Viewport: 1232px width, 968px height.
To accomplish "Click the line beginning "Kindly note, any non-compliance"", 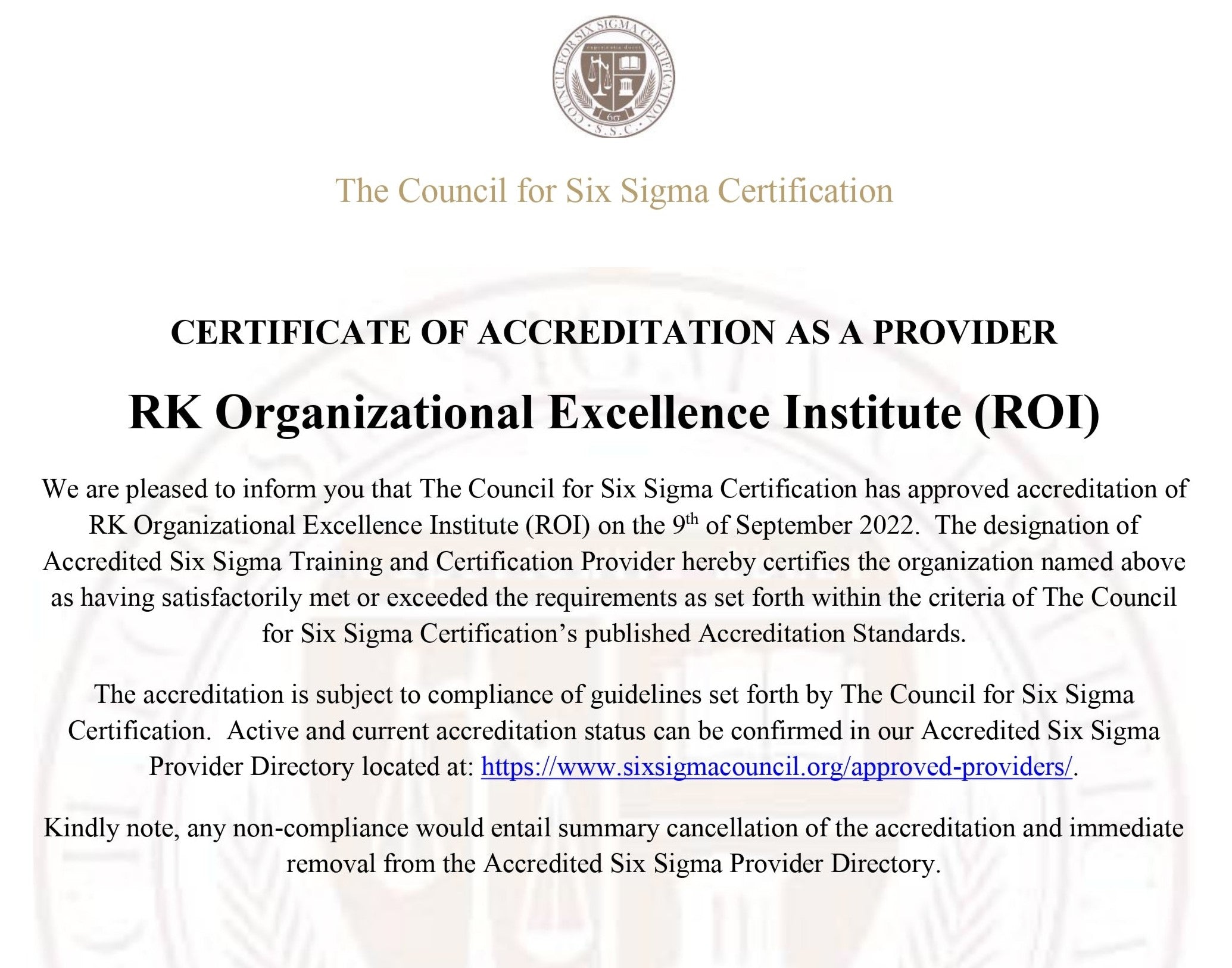I will click(x=614, y=829).
